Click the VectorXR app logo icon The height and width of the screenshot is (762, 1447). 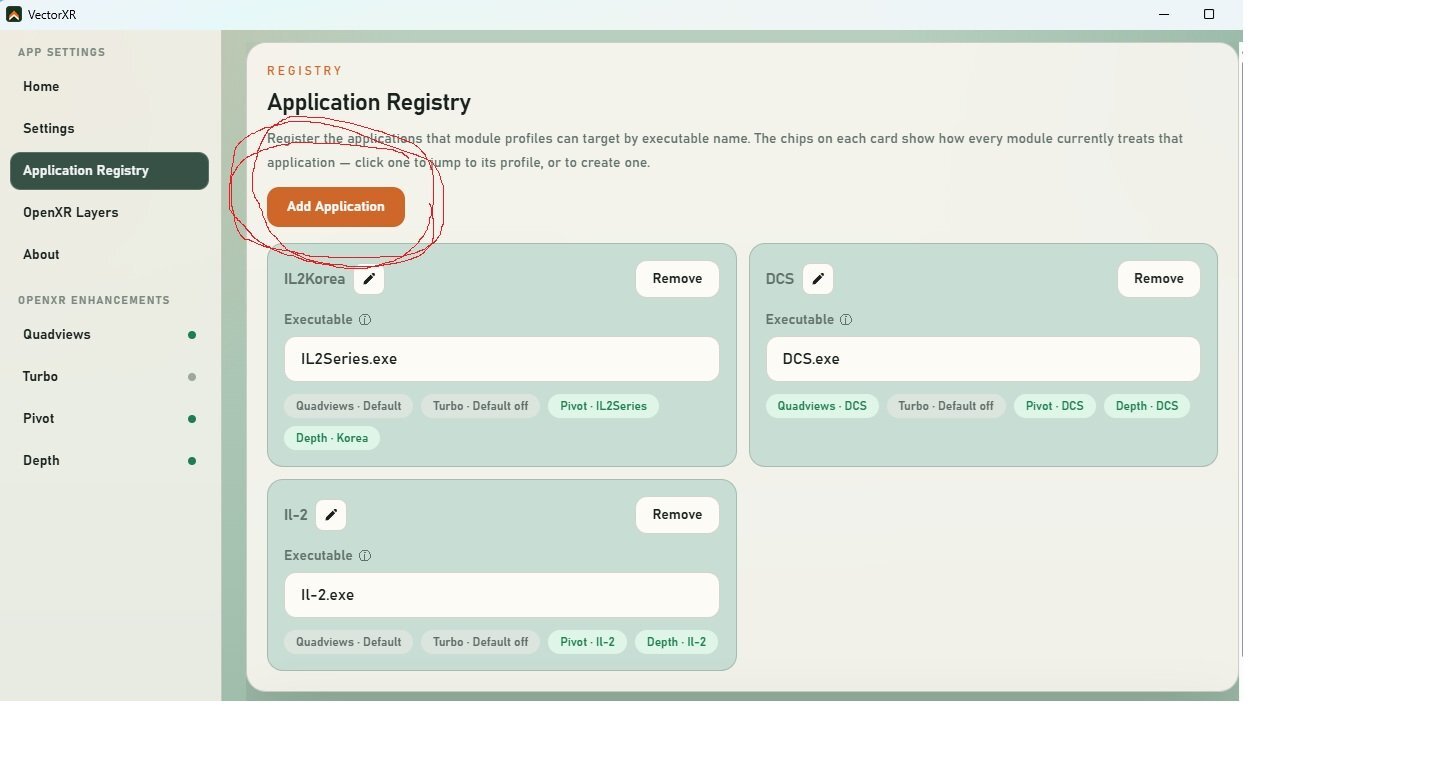pos(14,14)
